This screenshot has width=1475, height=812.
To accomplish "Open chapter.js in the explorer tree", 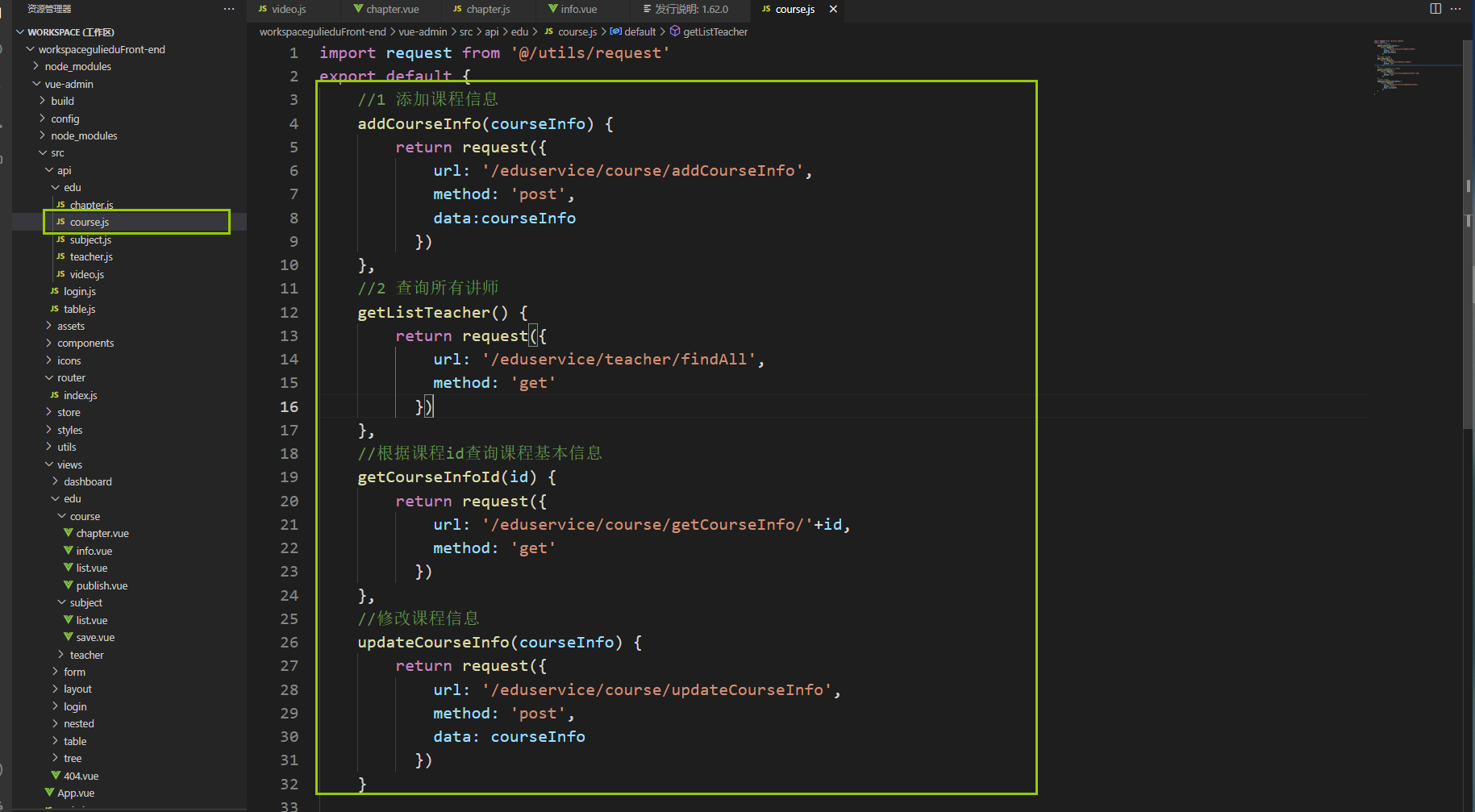I will click(x=91, y=205).
